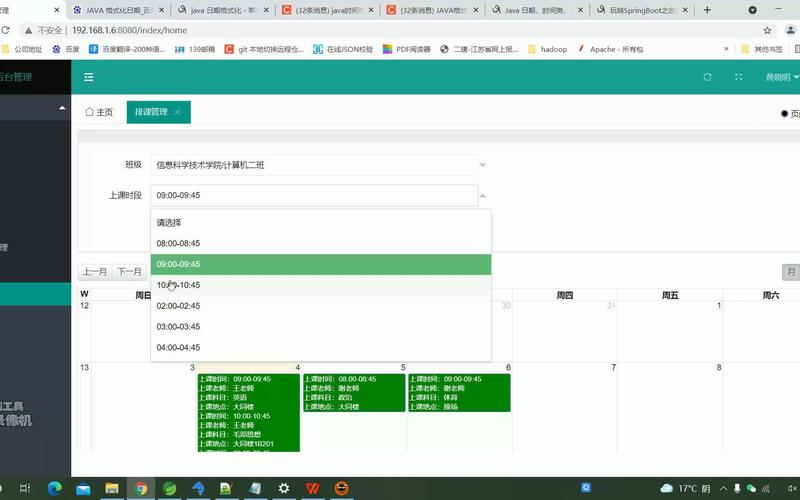Show hidden system tray icons
The height and width of the screenshot is (500, 800).
pyautogui.click(x=723, y=488)
